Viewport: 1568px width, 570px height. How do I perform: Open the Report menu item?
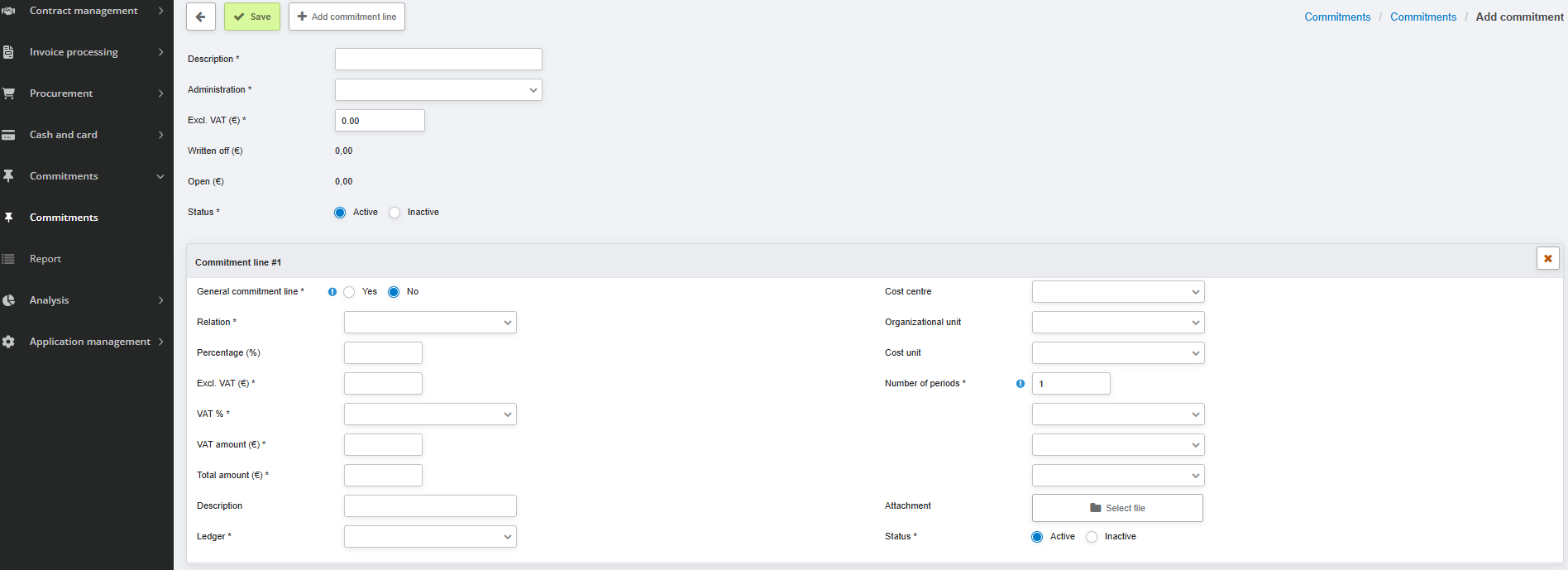point(45,259)
